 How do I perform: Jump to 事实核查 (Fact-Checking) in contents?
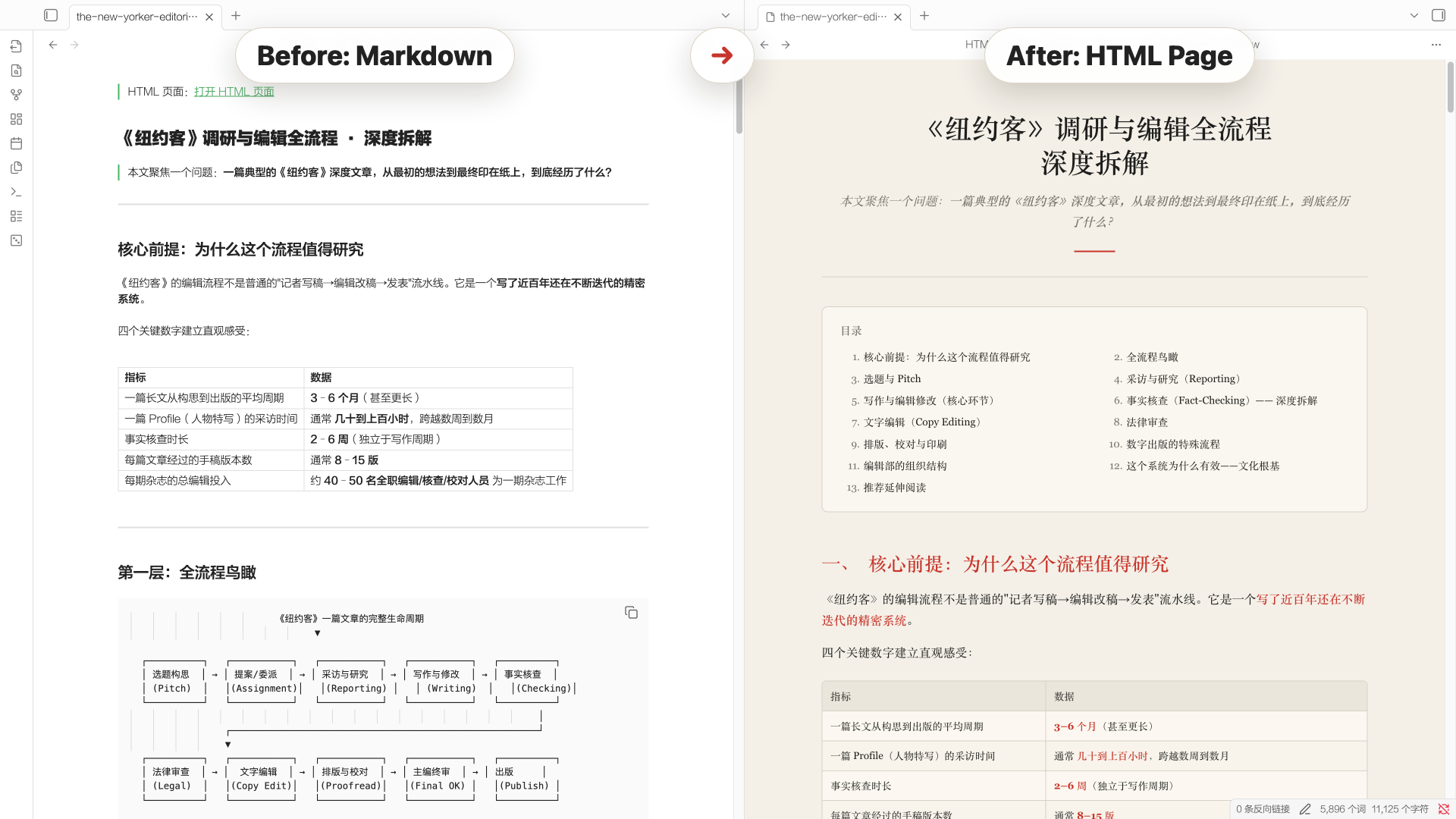(x=1222, y=401)
